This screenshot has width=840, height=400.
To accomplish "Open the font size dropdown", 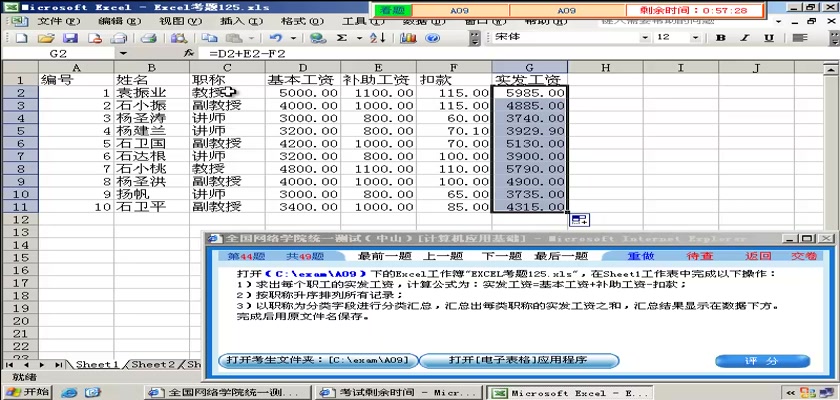I will (695, 37).
